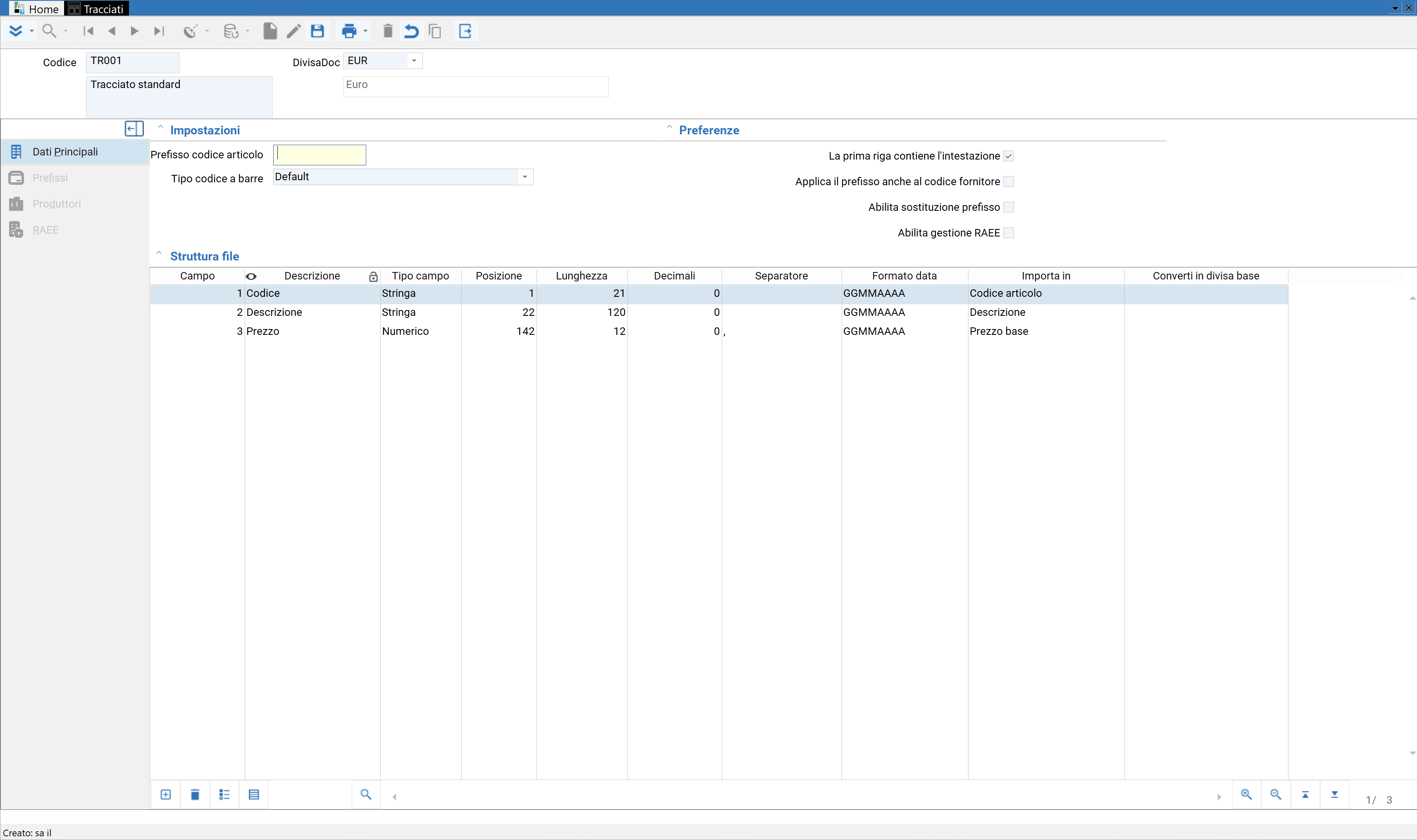This screenshot has width=1417, height=840.
Task: Collapse the side navigation panel
Action: pos(134,129)
